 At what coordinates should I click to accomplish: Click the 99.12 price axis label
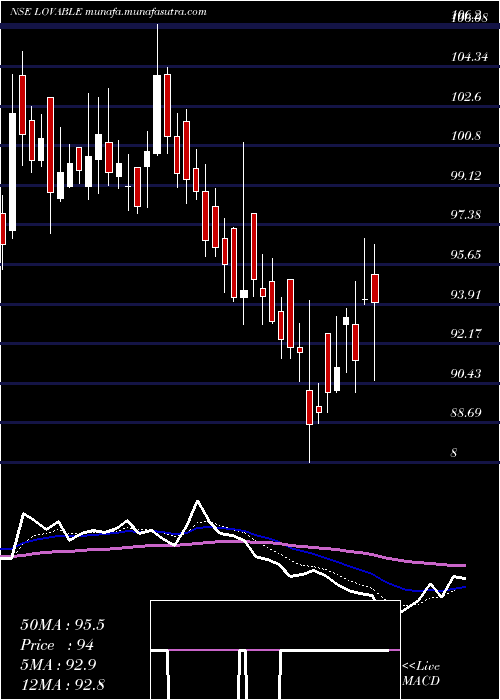466,175
